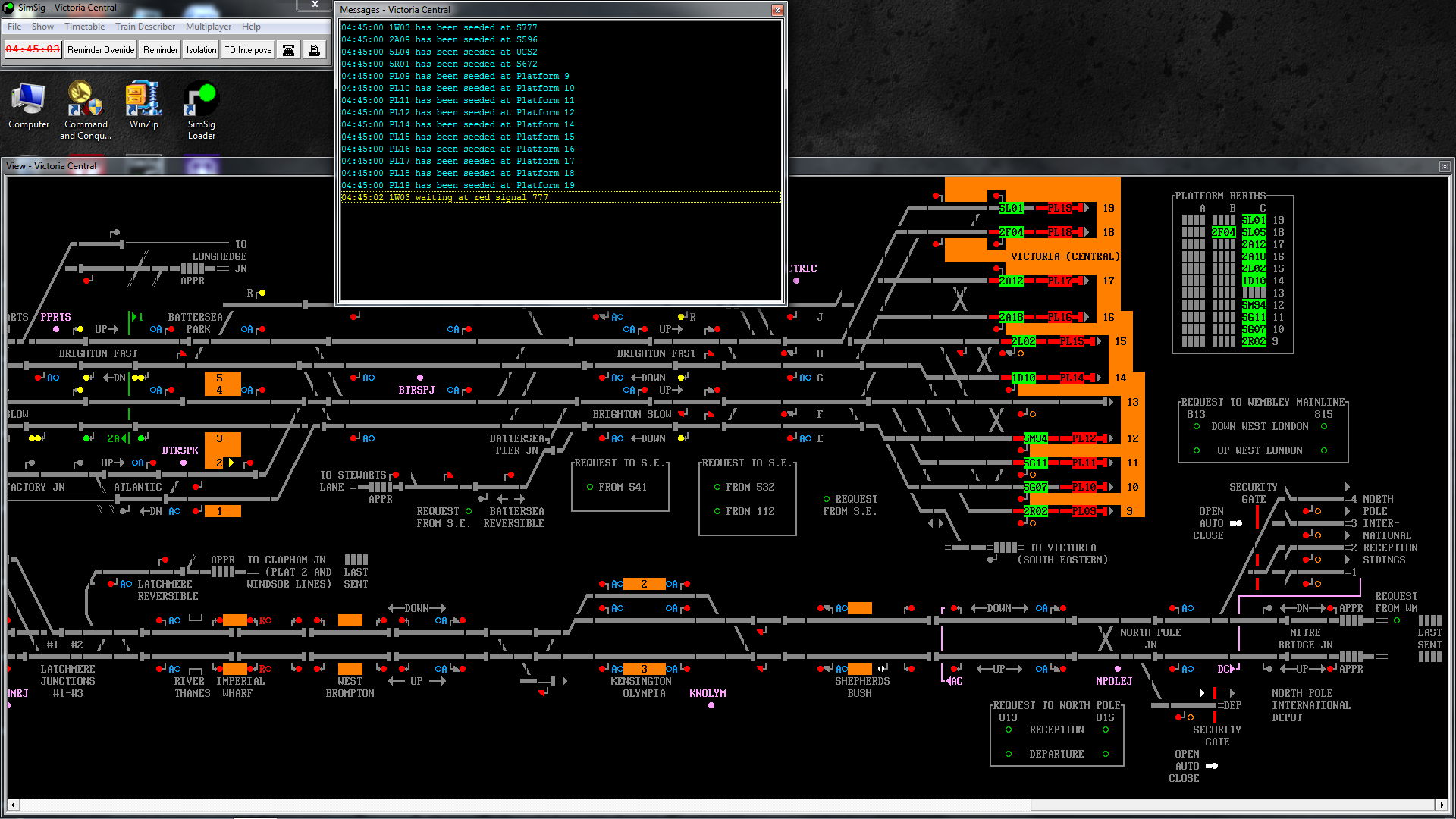Click train berth 5G11 at platform 11
The height and width of the screenshot is (819, 1456).
(1035, 463)
